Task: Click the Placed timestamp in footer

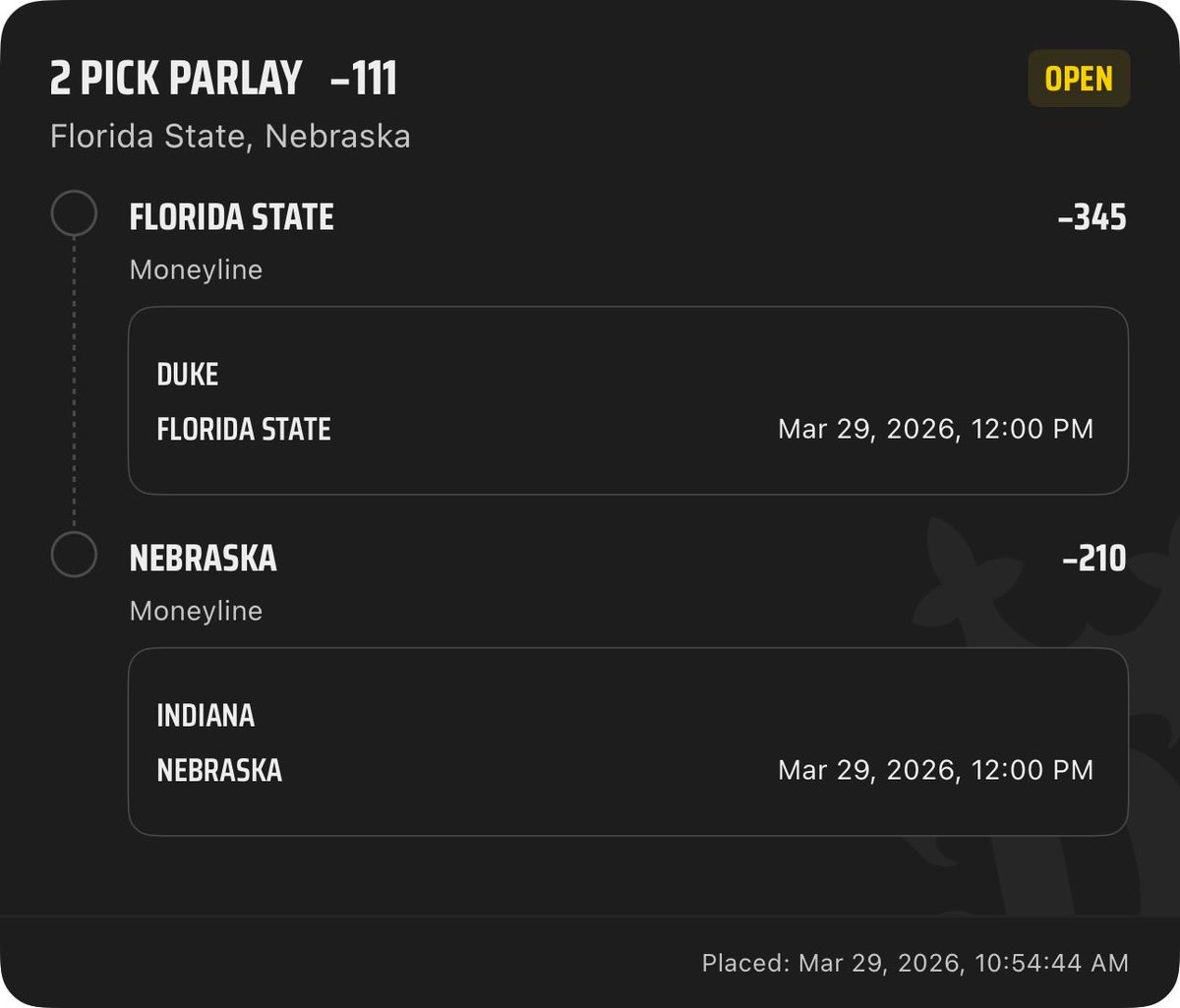Action: point(914,963)
